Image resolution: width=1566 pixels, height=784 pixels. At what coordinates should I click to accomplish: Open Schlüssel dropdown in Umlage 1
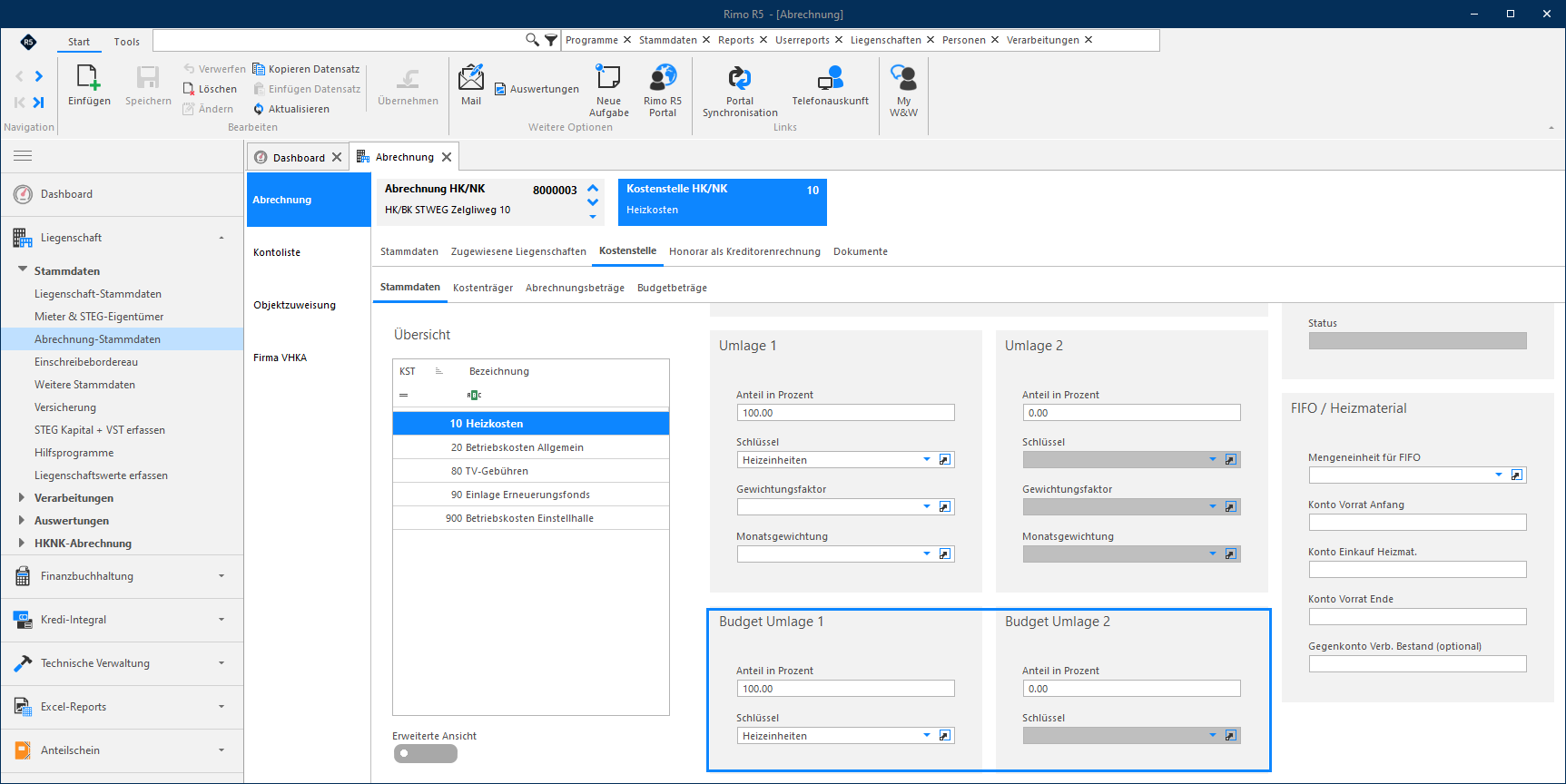927,460
